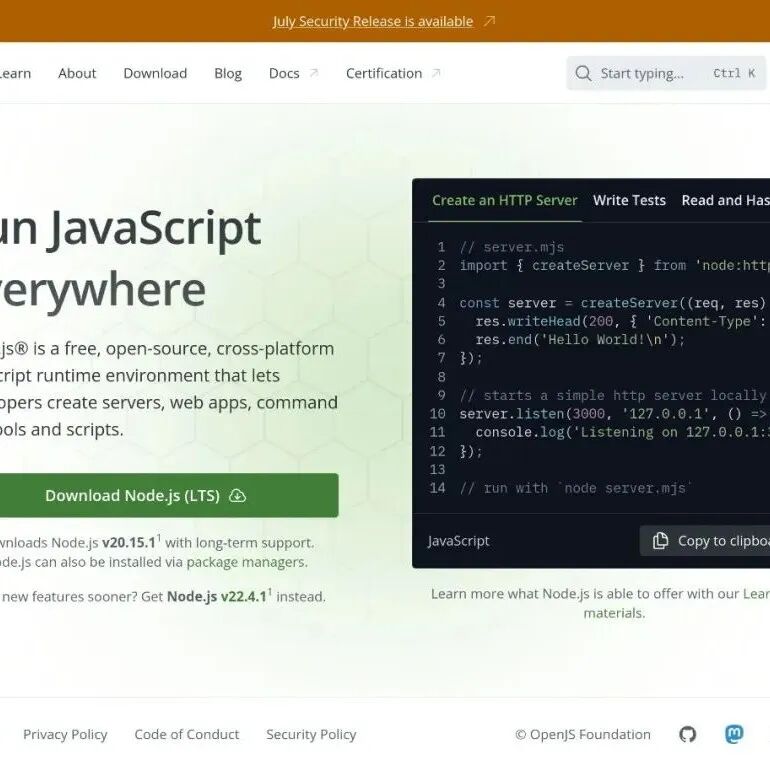Open the Learn navigation item
Screen dimensions: 770x771
pos(15,73)
